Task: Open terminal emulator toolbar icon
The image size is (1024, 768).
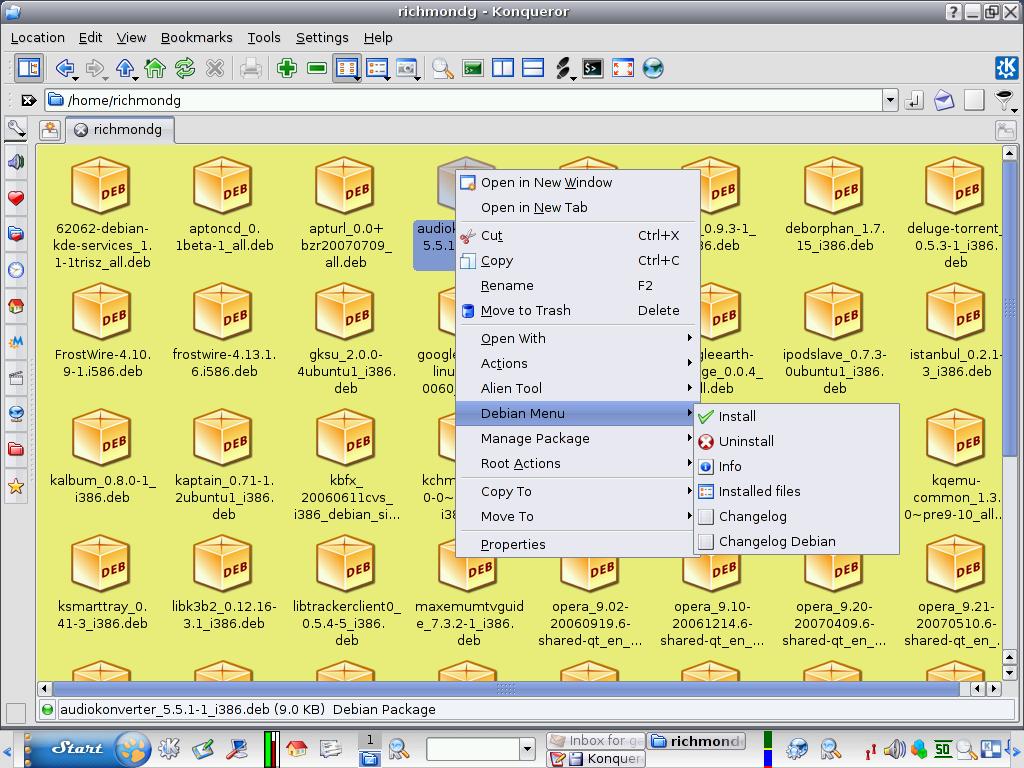Action: (593, 68)
